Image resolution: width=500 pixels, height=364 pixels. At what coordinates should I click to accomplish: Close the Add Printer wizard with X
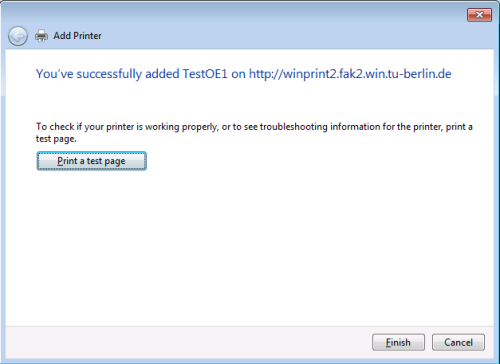click(x=479, y=15)
